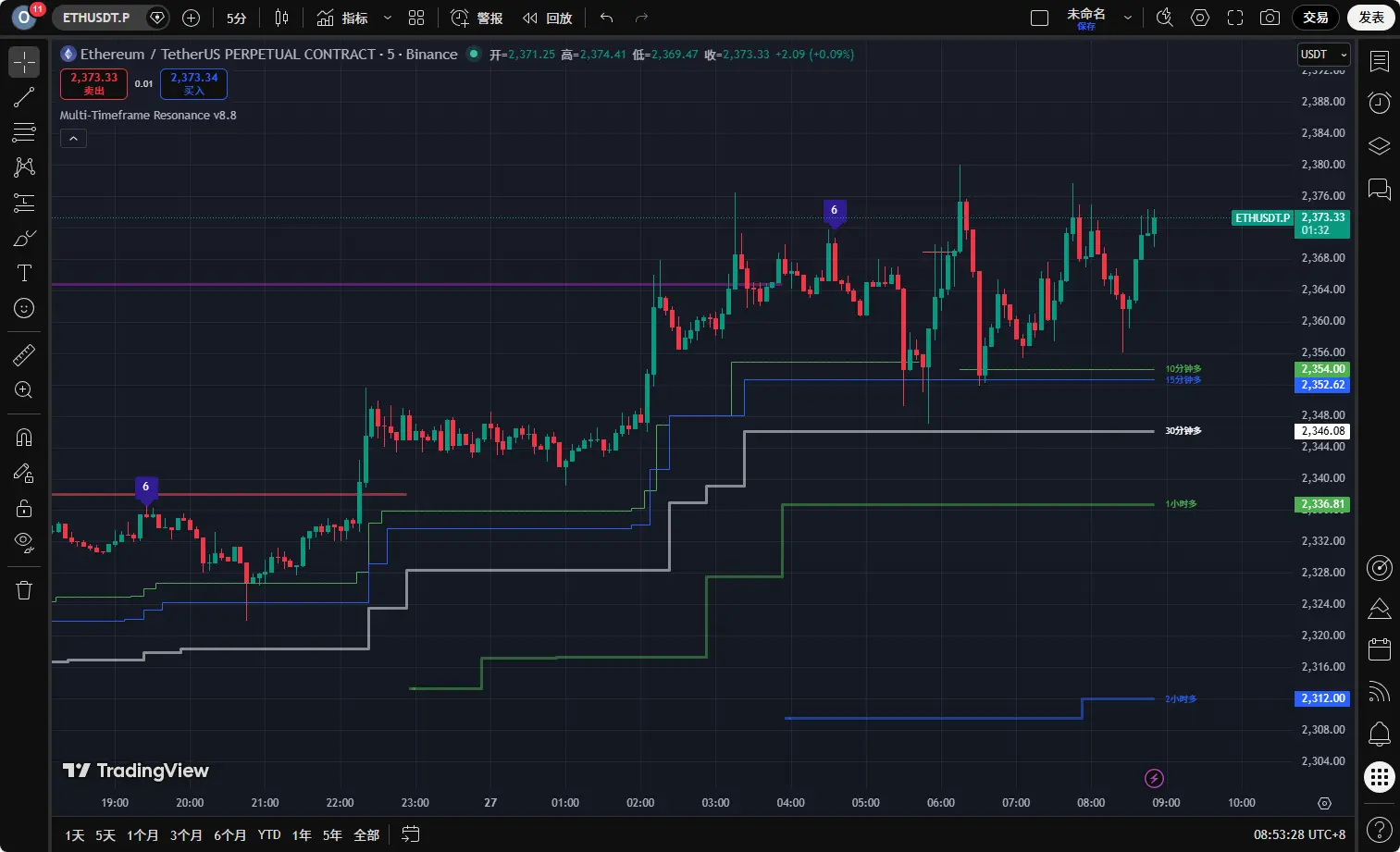The width and height of the screenshot is (1400, 852).
Task: Open forecasting and measurement tools
Action: (x=24, y=203)
